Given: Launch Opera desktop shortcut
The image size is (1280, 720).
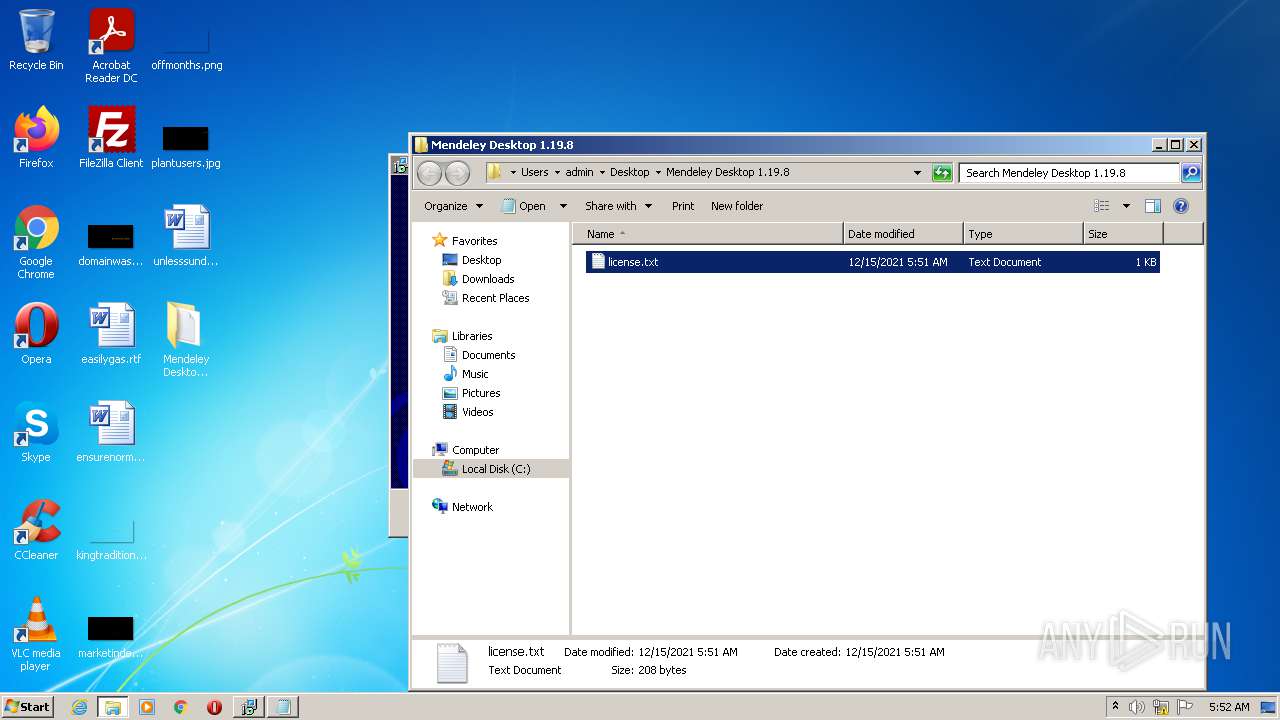Looking at the screenshot, I should pos(36,334).
